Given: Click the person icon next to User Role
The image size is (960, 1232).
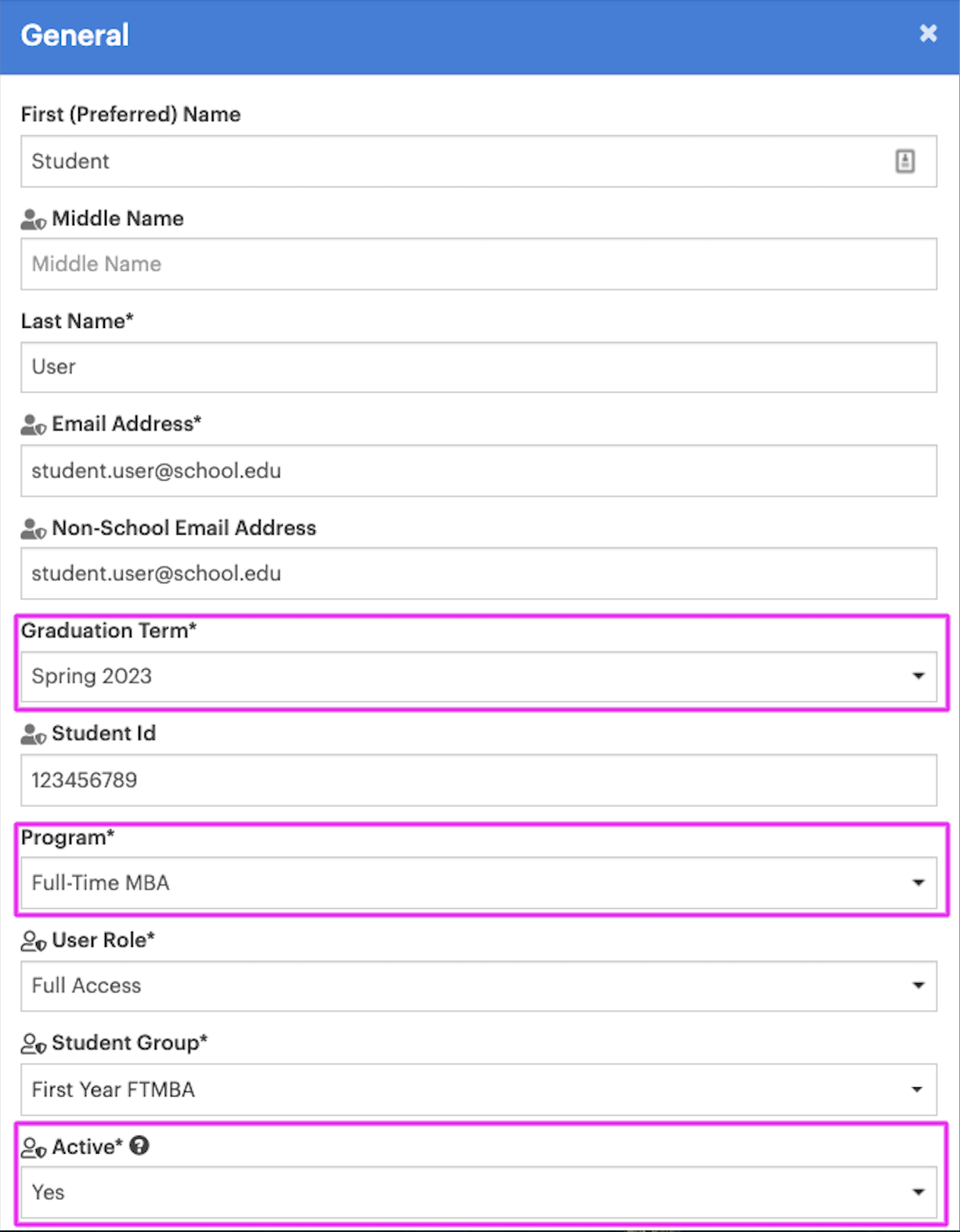Looking at the screenshot, I should tap(34, 941).
